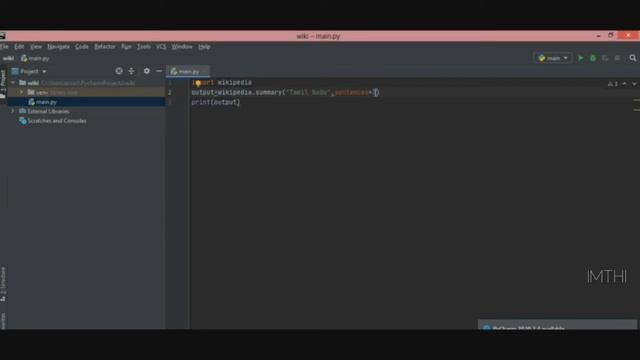Screen dimensions: 640x360
Task: Click the yellow intention bulb on line 1
Action: tap(198, 83)
